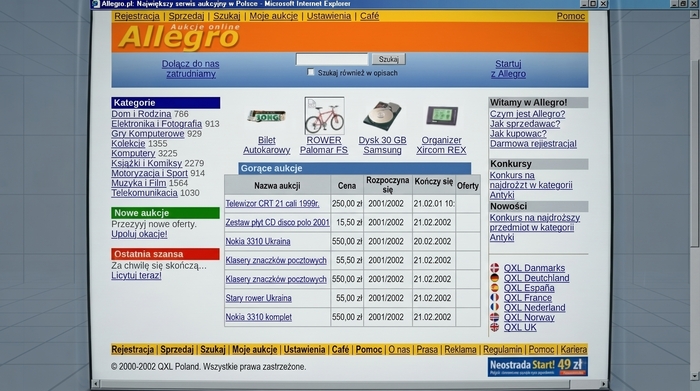Viewport: 700px width, 391px height.
Task: Click the UK flag icon beside QXL UK
Action: tap(495, 327)
